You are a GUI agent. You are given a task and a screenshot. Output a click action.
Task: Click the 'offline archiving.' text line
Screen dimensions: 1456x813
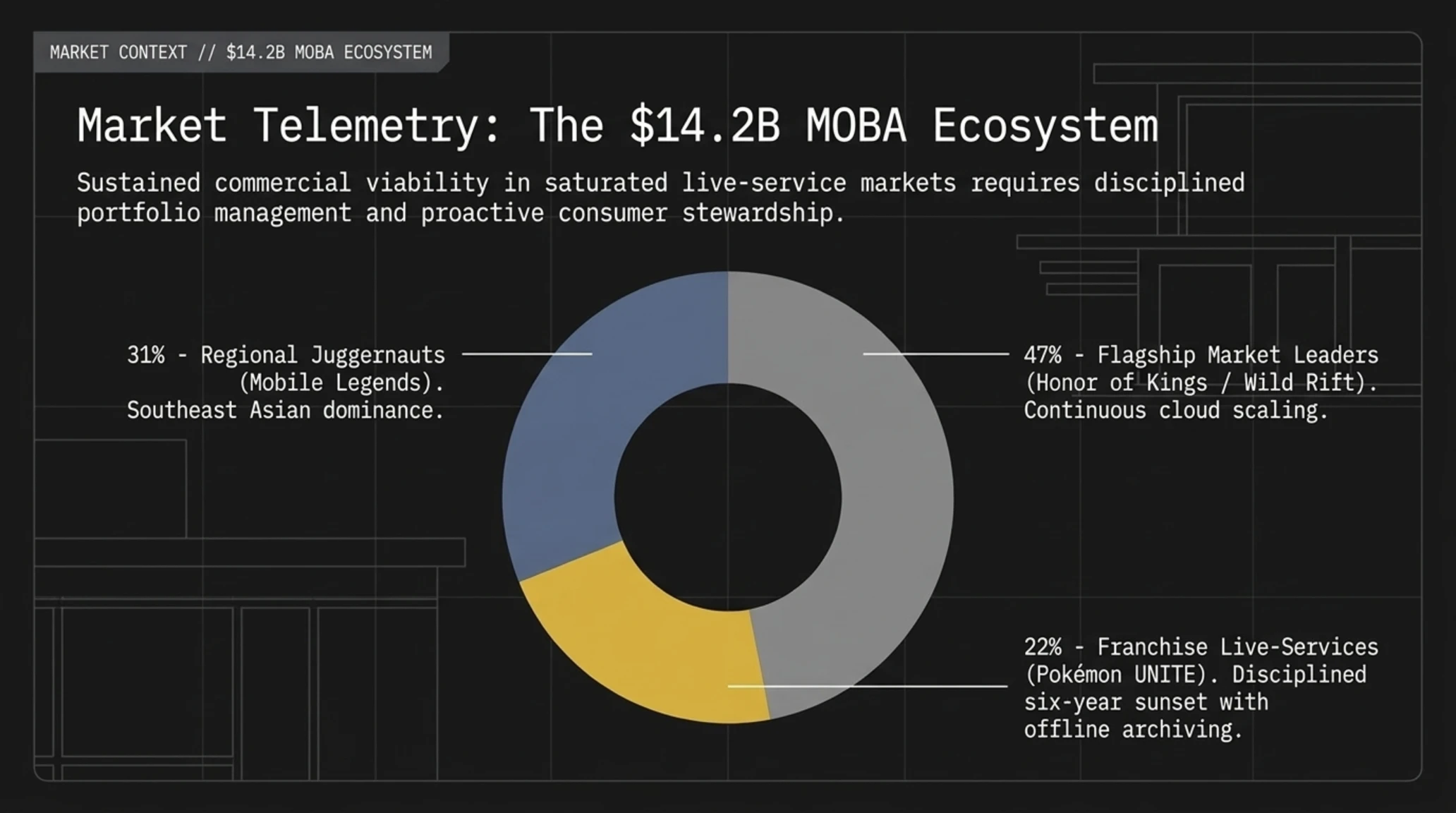(1133, 729)
